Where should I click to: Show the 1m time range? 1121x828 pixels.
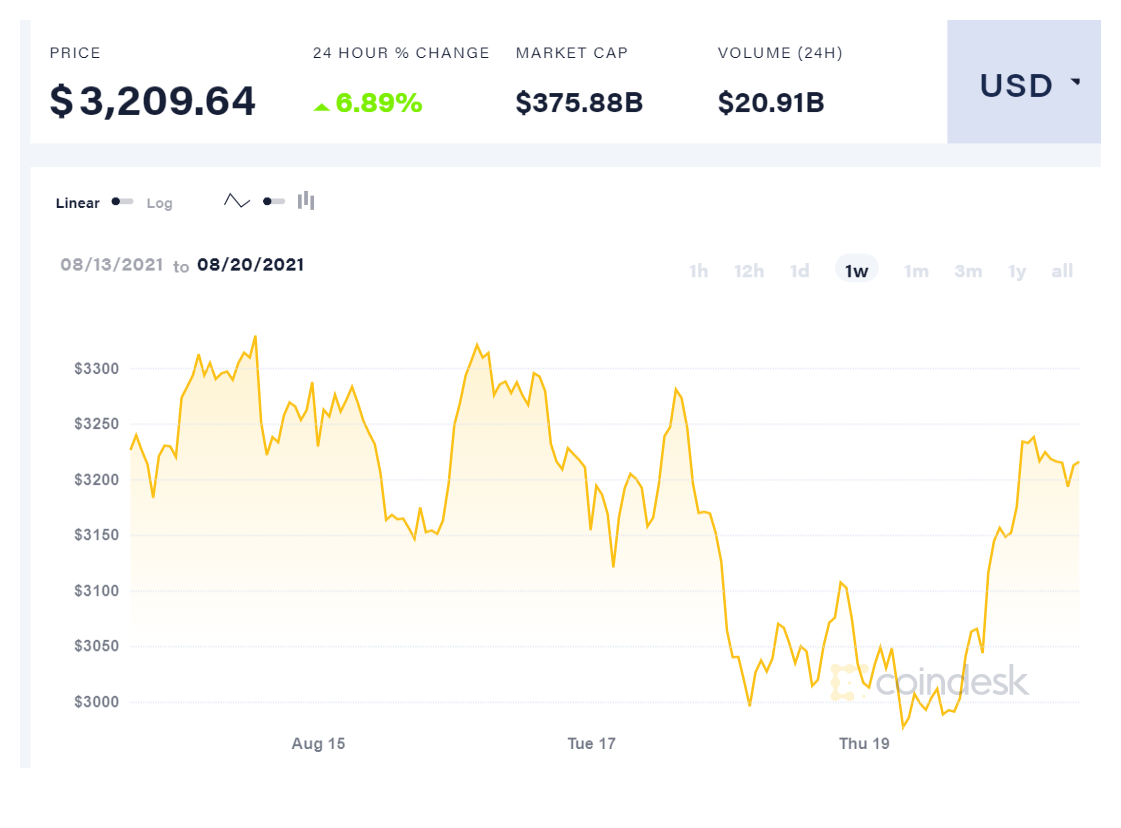point(916,271)
